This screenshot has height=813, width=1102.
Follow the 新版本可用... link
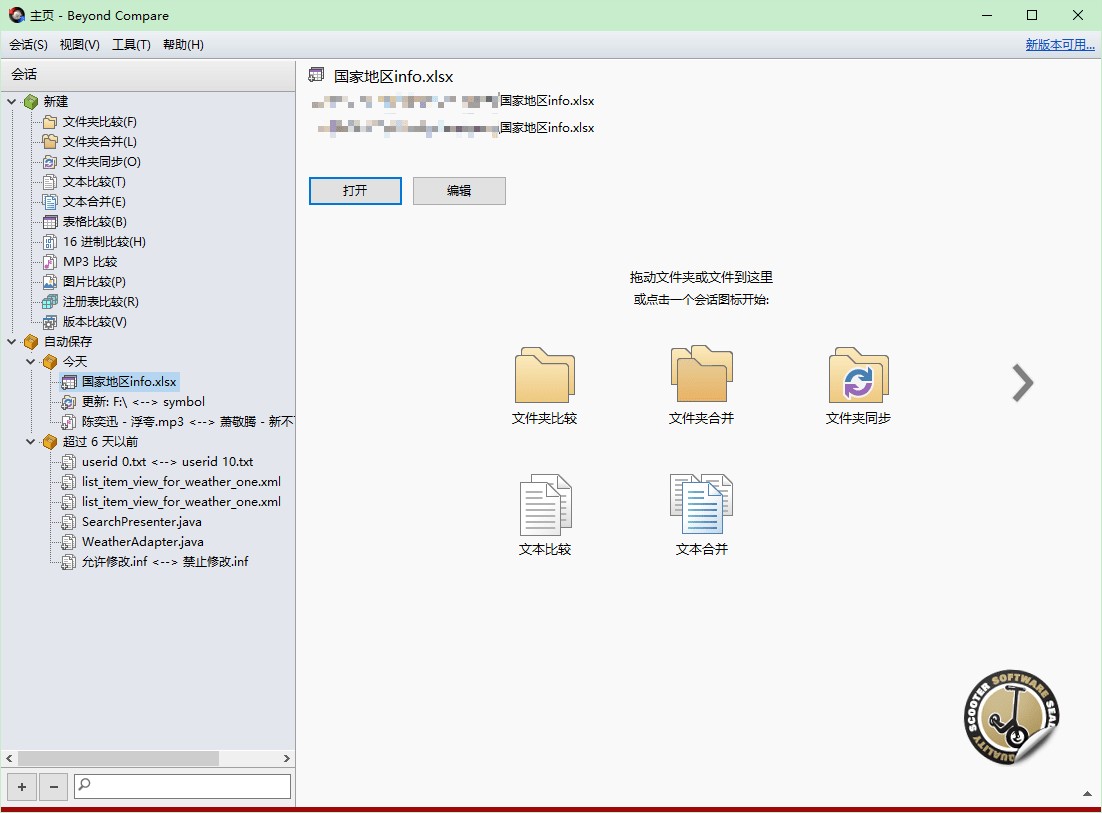tap(1060, 45)
